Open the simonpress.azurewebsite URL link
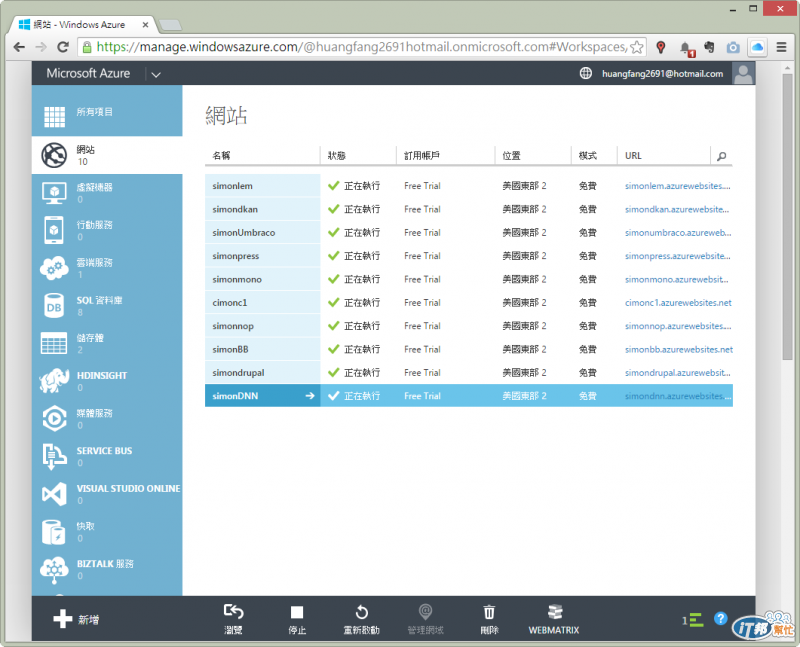800x647 pixels. click(678, 256)
